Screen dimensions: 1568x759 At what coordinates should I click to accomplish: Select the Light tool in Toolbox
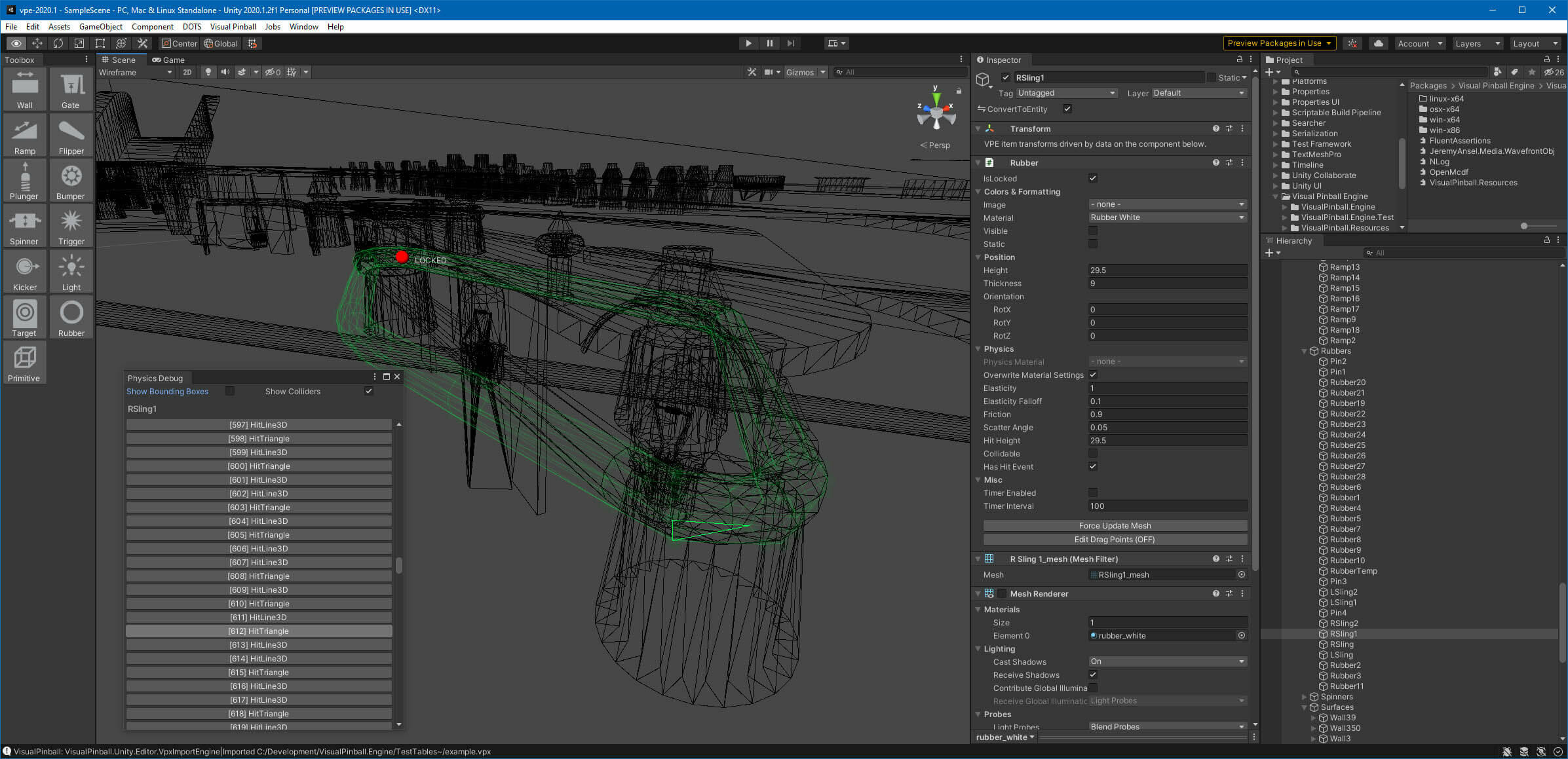71,272
